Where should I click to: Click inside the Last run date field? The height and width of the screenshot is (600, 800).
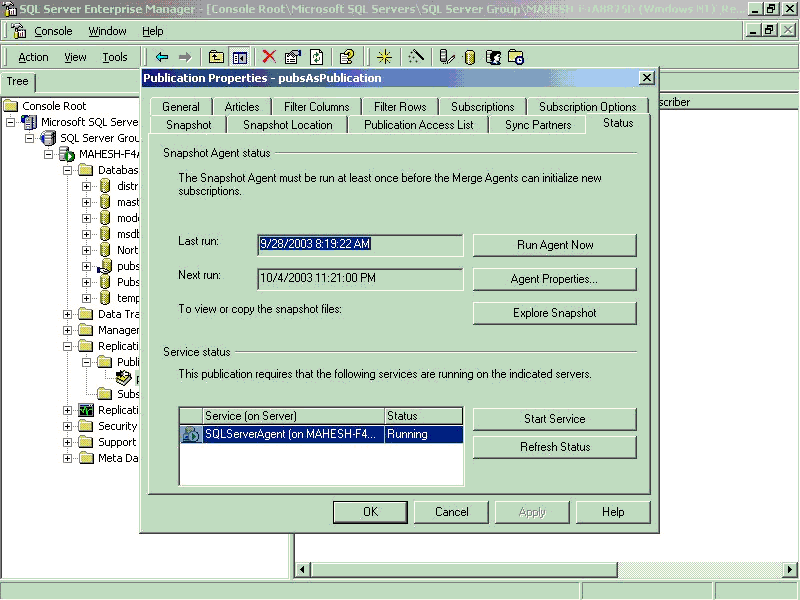[x=360, y=245]
